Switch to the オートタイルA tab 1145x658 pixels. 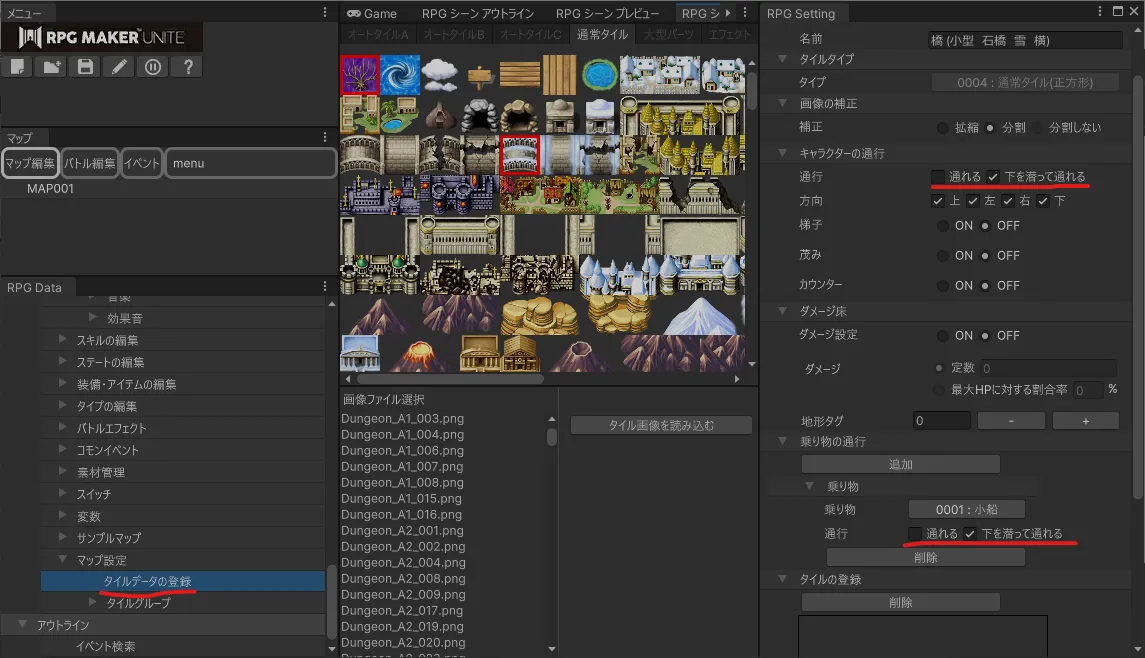click(x=377, y=35)
